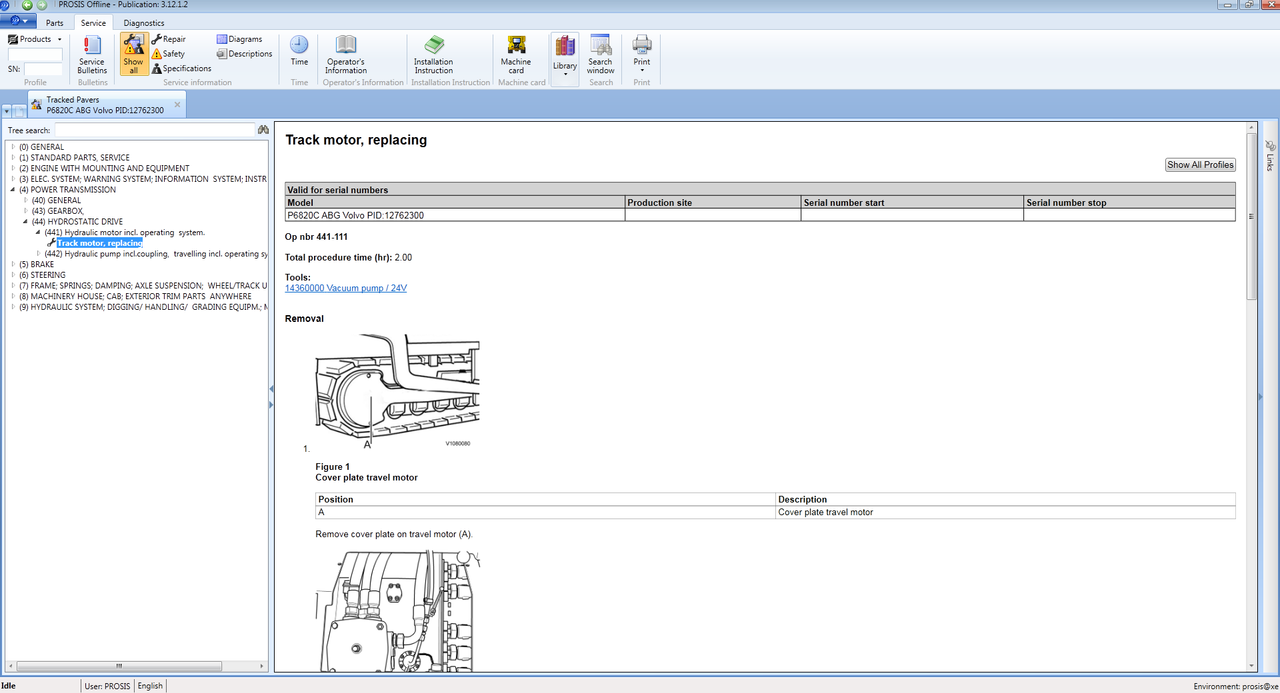This screenshot has height=693, width=1280.
Task: Click the SN serial number field
Action: 43,69
